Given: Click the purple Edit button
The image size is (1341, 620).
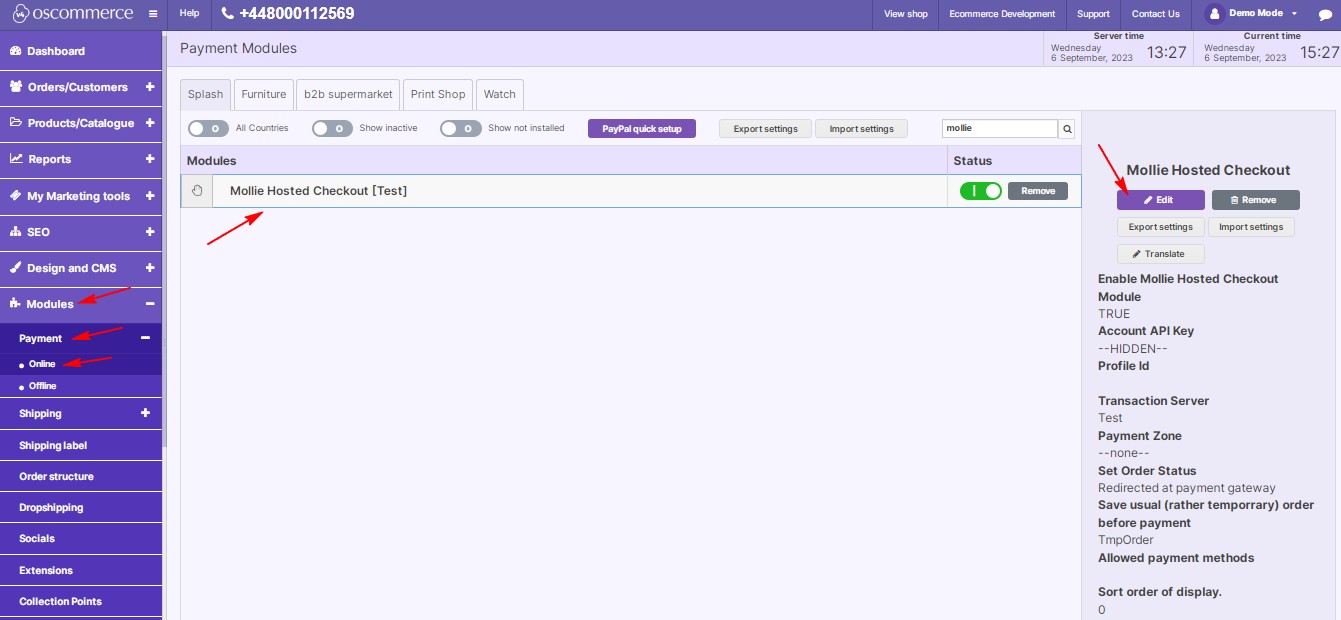Looking at the screenshot, I should (x=1160, y=200).
